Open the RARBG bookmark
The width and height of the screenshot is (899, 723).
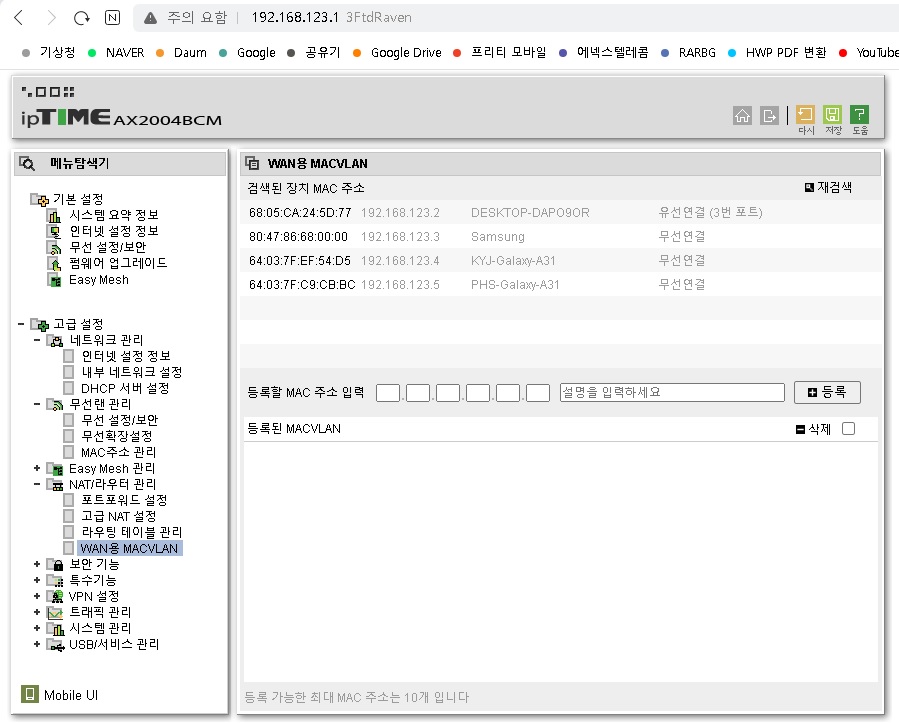click(697, 53)
